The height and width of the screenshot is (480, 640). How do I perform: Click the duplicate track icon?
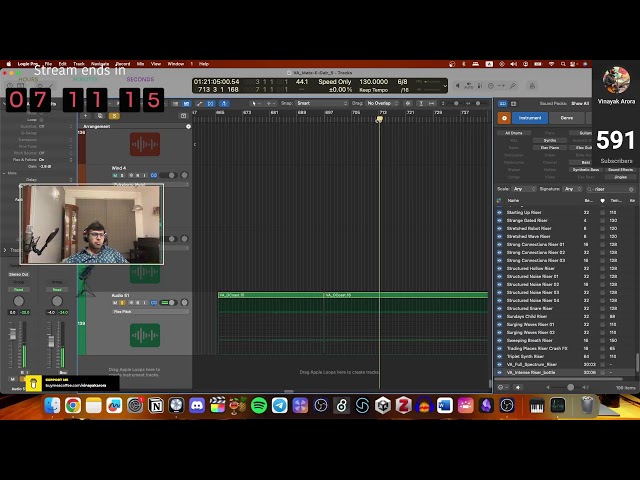click(x=100, y=116)
